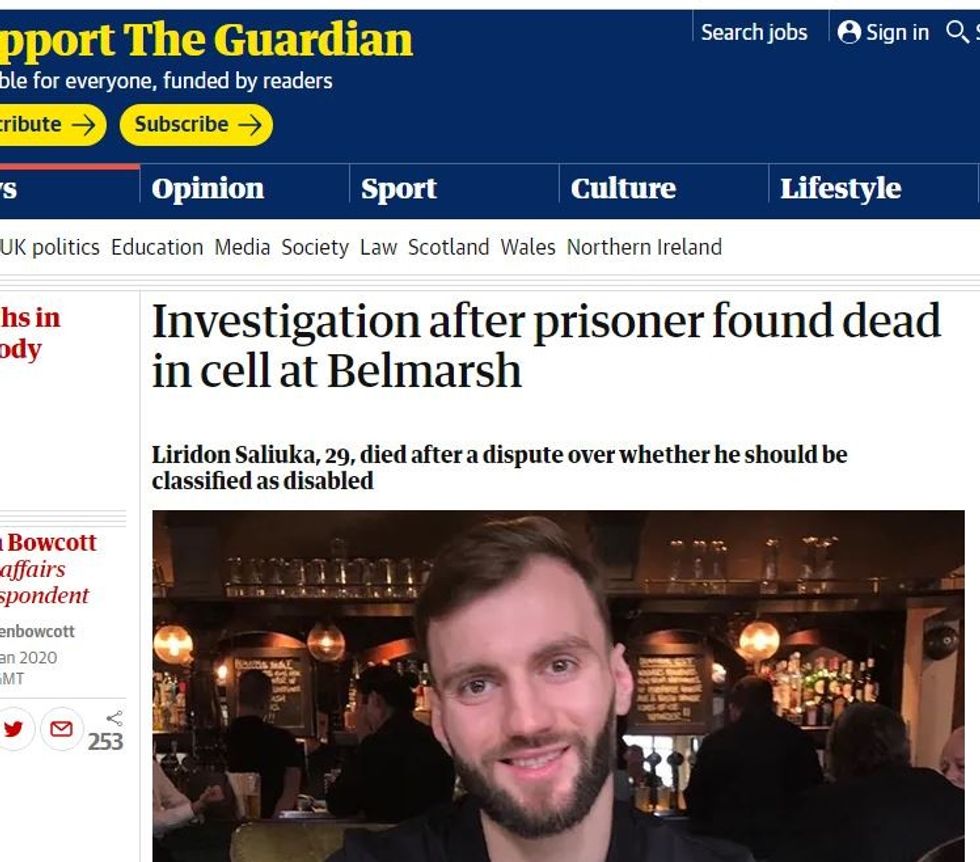Share the article on Twitter
980x862 pixels.
coord(13,729)
